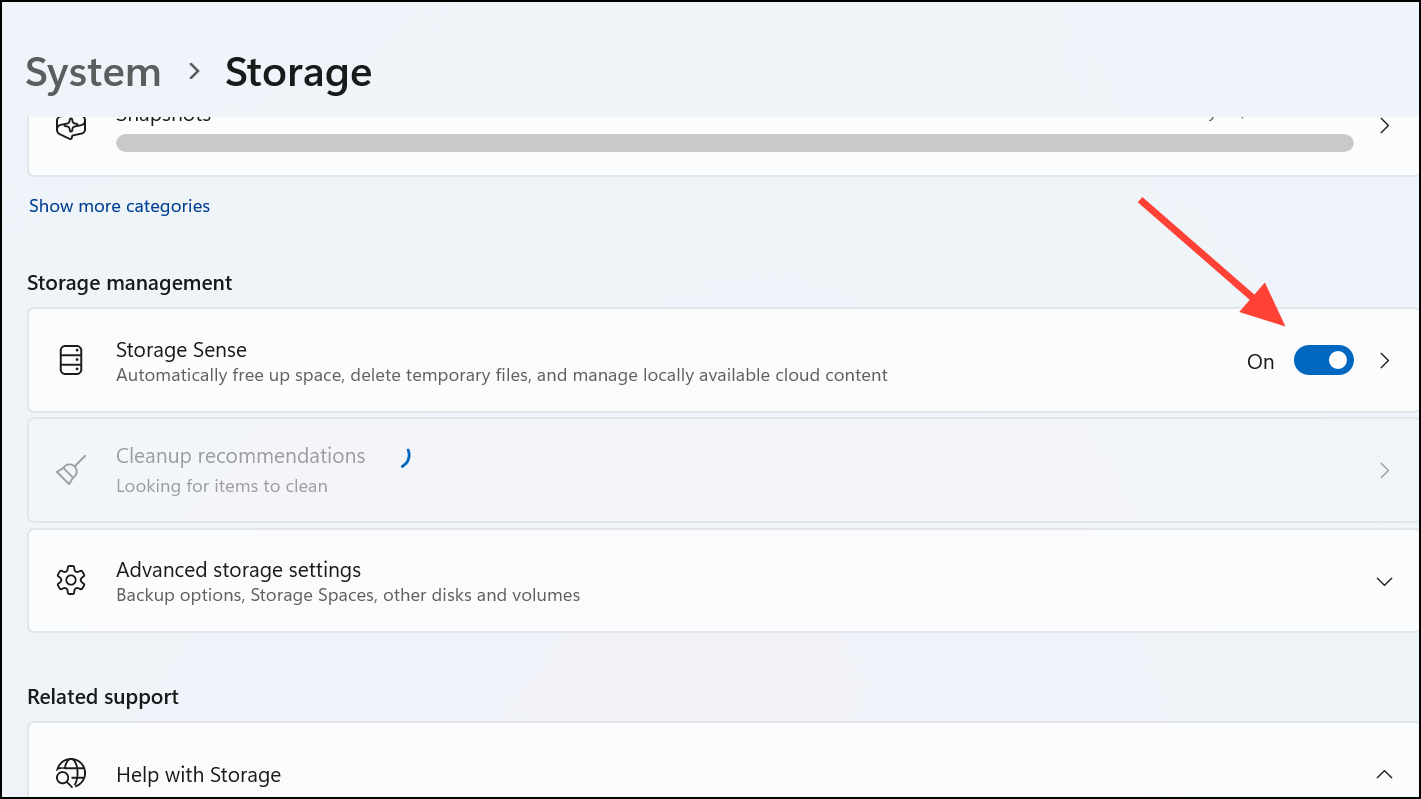This screenshot has height=799, width=1421.
Task: Click the Advanced storage settings gear icon
Action: tap(71, 580)
